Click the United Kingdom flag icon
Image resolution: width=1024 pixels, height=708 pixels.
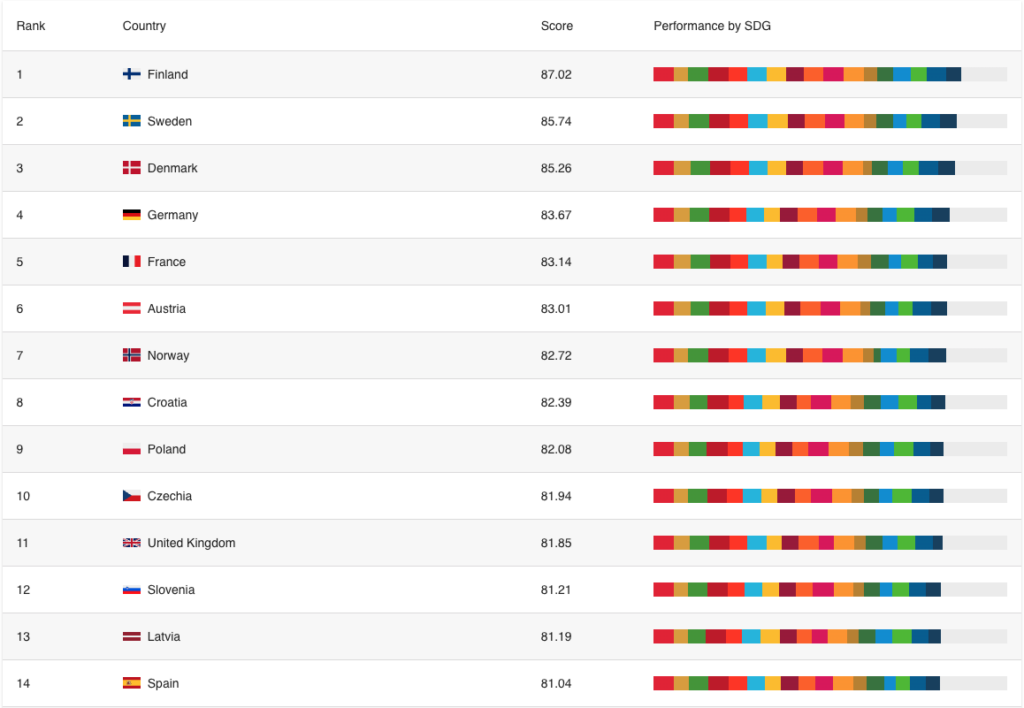click(130, 542)
